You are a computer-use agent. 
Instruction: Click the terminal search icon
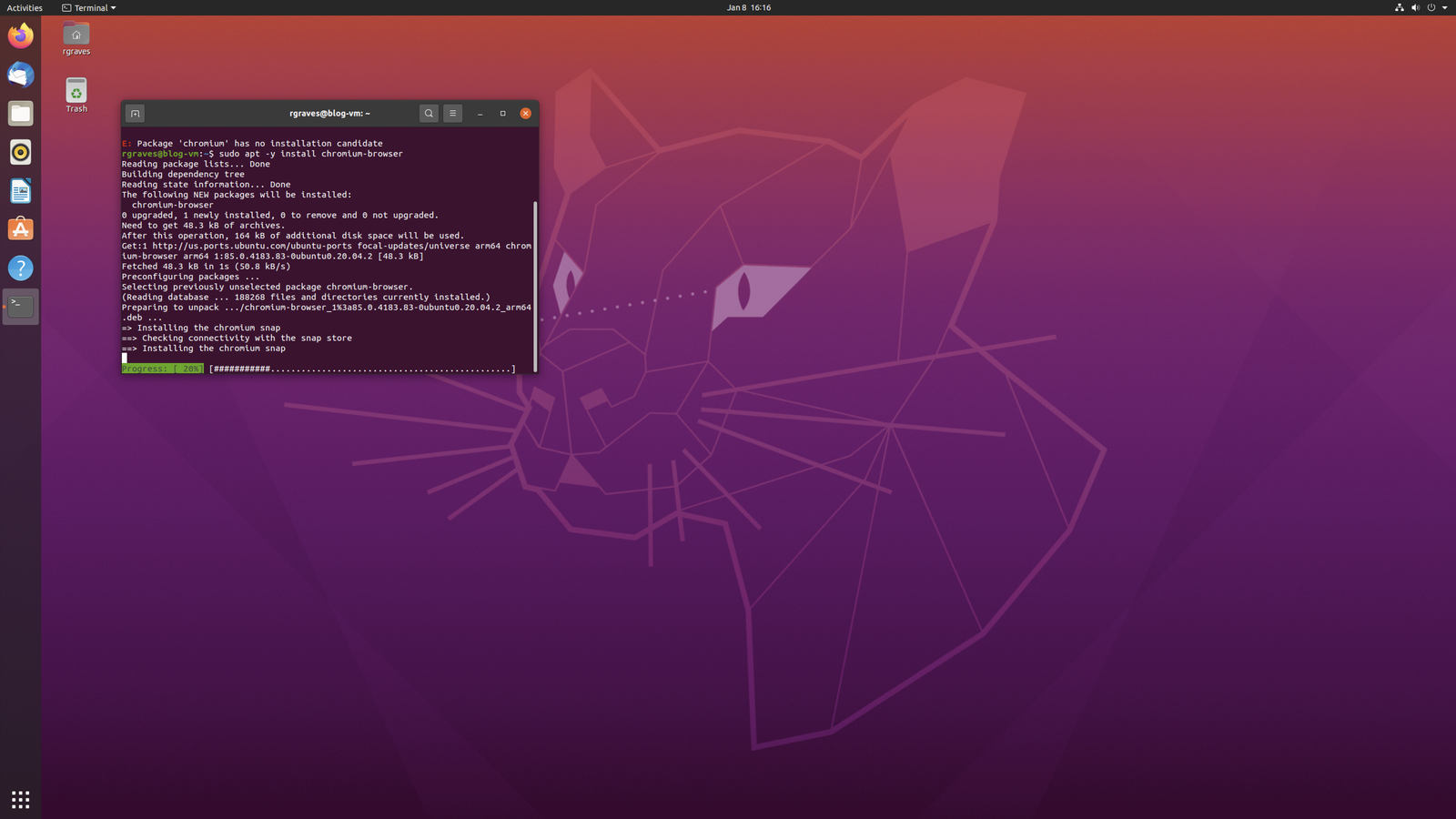click(429, 114)
